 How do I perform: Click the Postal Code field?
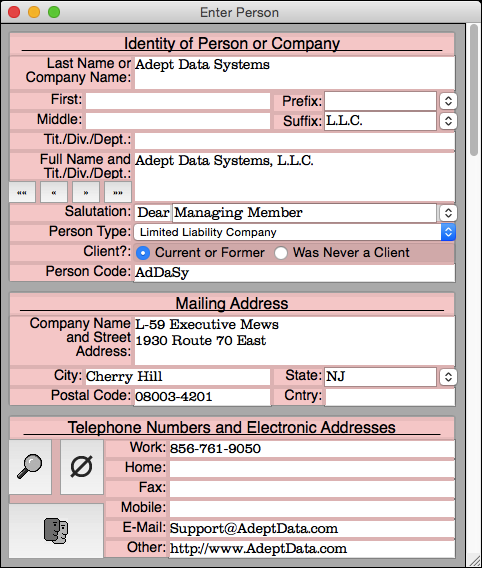click(202, 397)
